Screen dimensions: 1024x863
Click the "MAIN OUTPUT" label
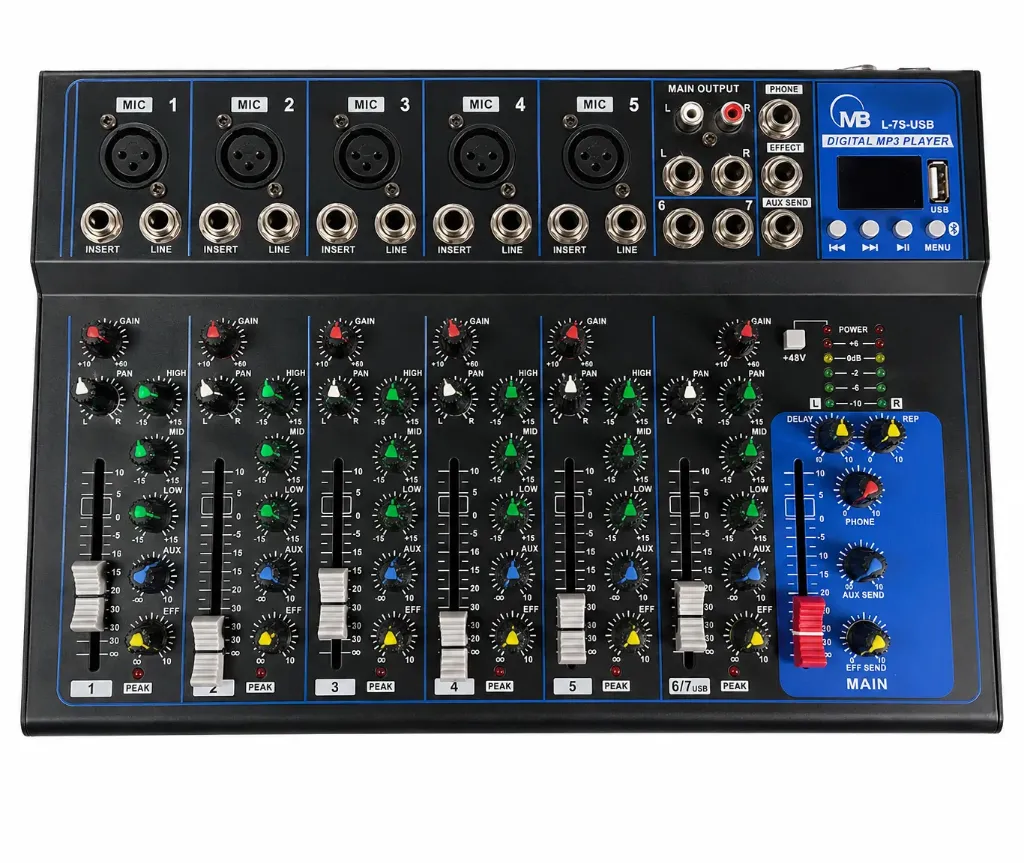[703, 89]
